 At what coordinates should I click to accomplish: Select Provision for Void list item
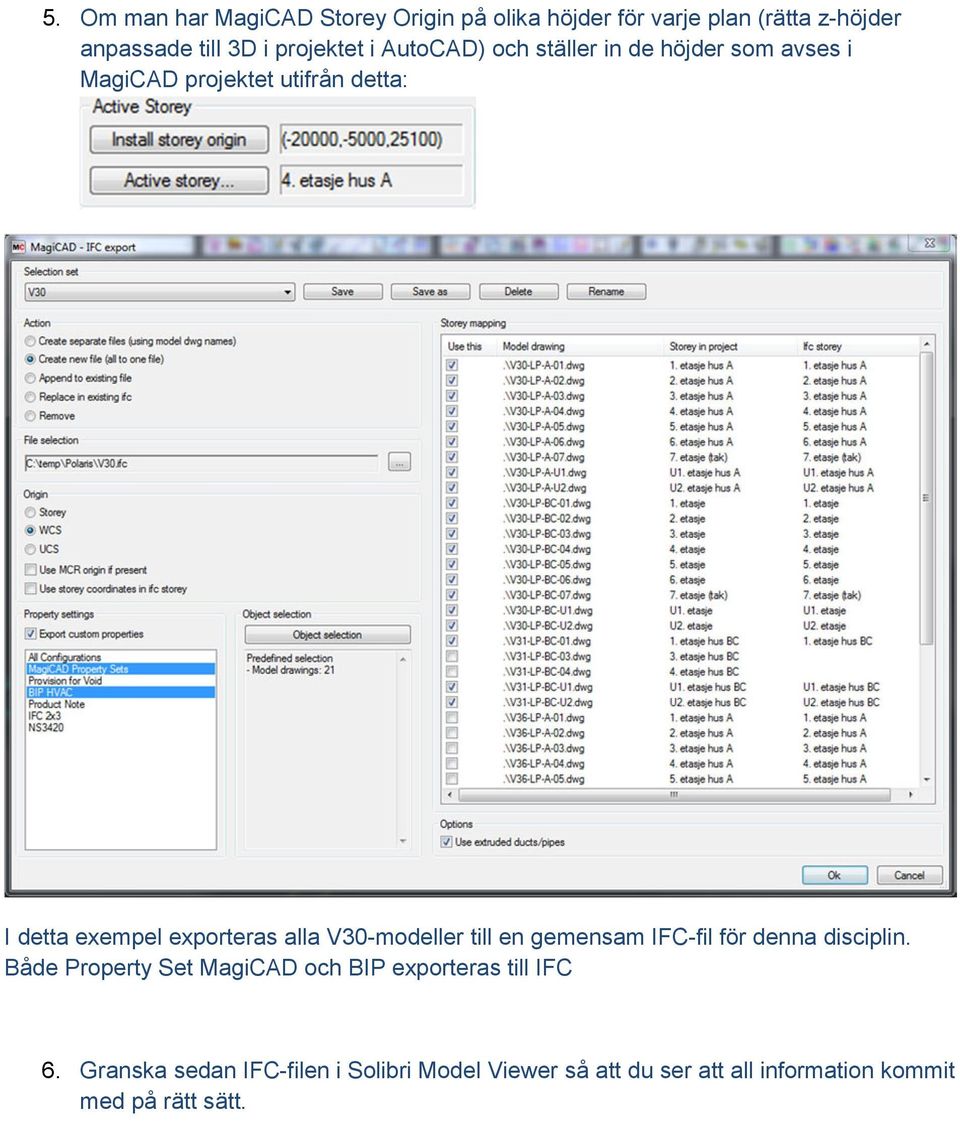pyautogui.click(x=121, y=681)
